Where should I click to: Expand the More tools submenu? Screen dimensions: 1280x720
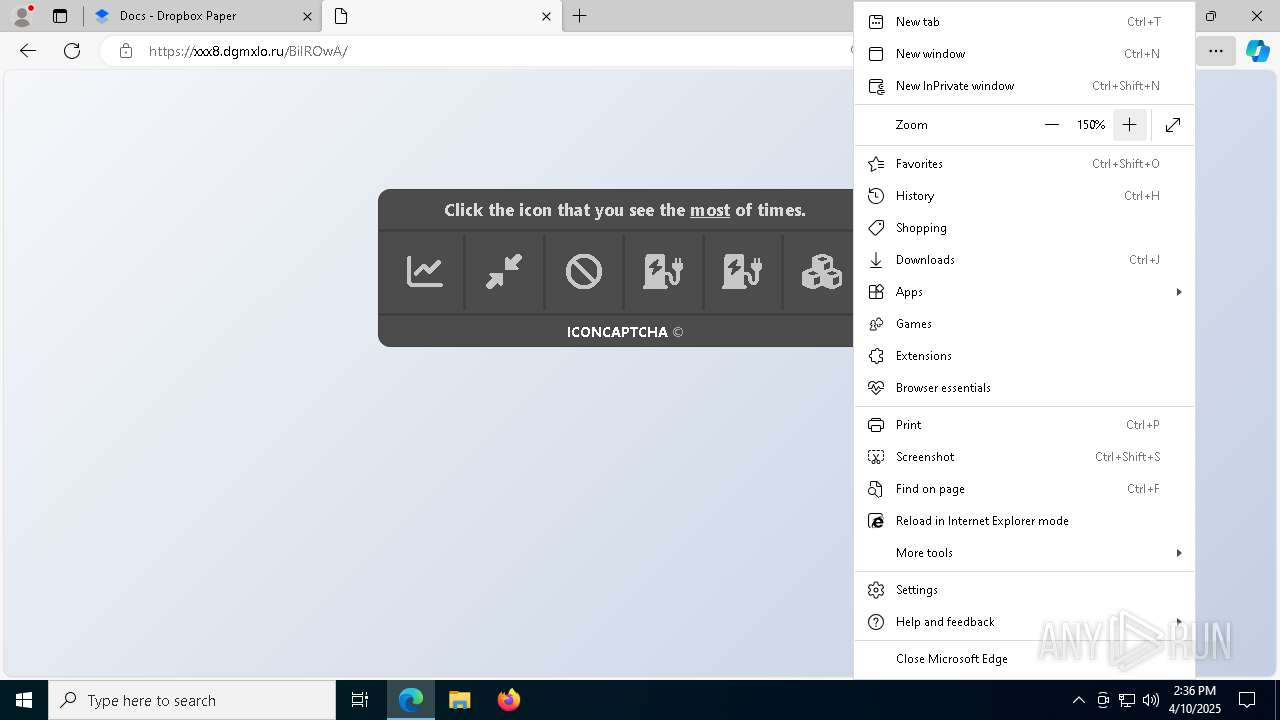pos(1024,553)
